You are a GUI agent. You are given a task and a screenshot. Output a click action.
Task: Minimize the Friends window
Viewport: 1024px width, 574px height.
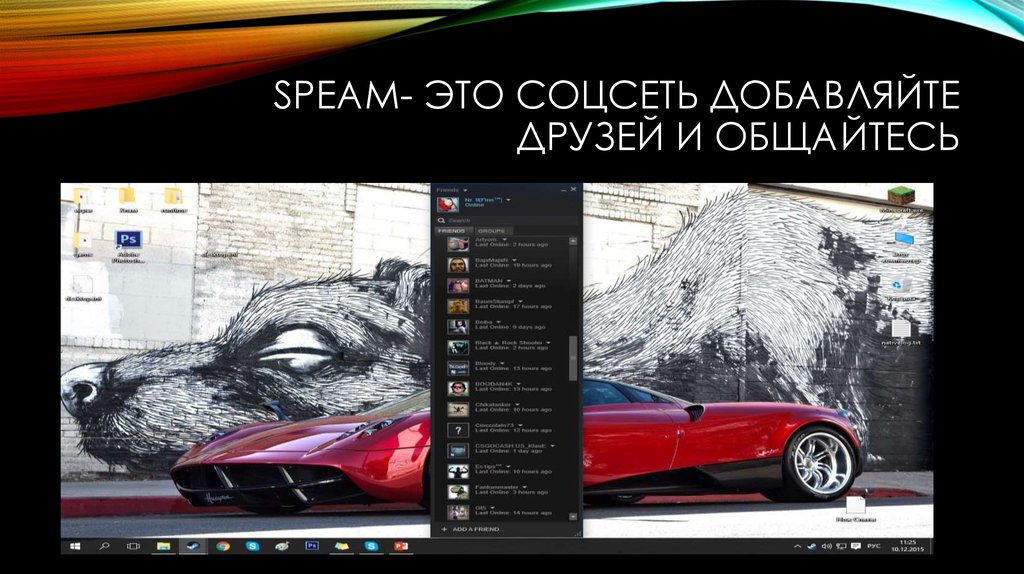pyautogui.click(x=564, y=189)
